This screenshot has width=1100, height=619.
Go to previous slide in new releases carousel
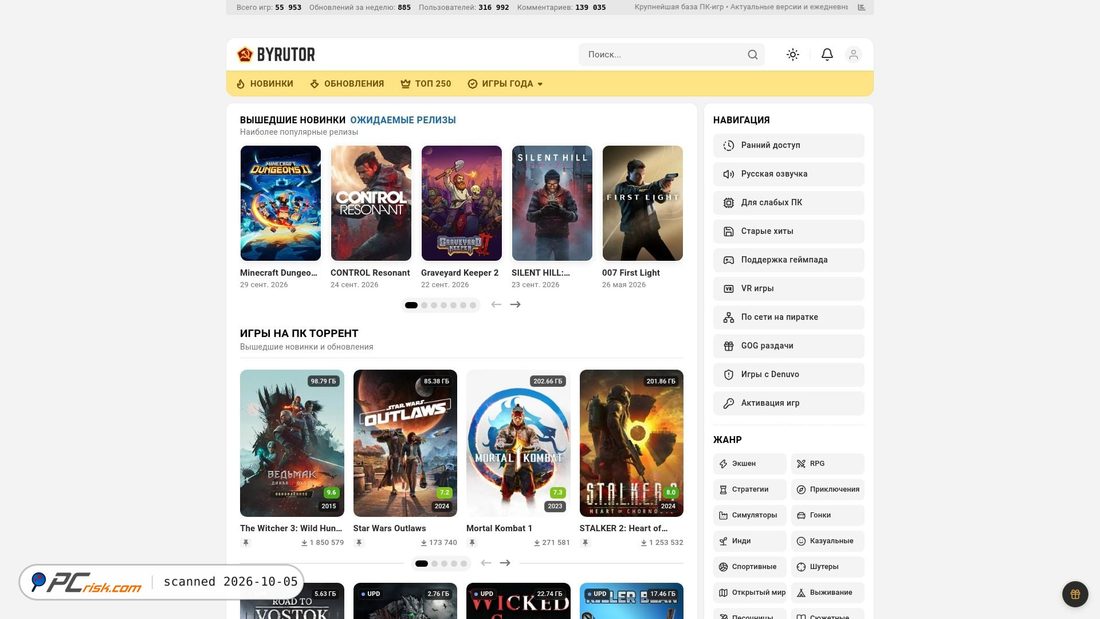pos(496,305)
